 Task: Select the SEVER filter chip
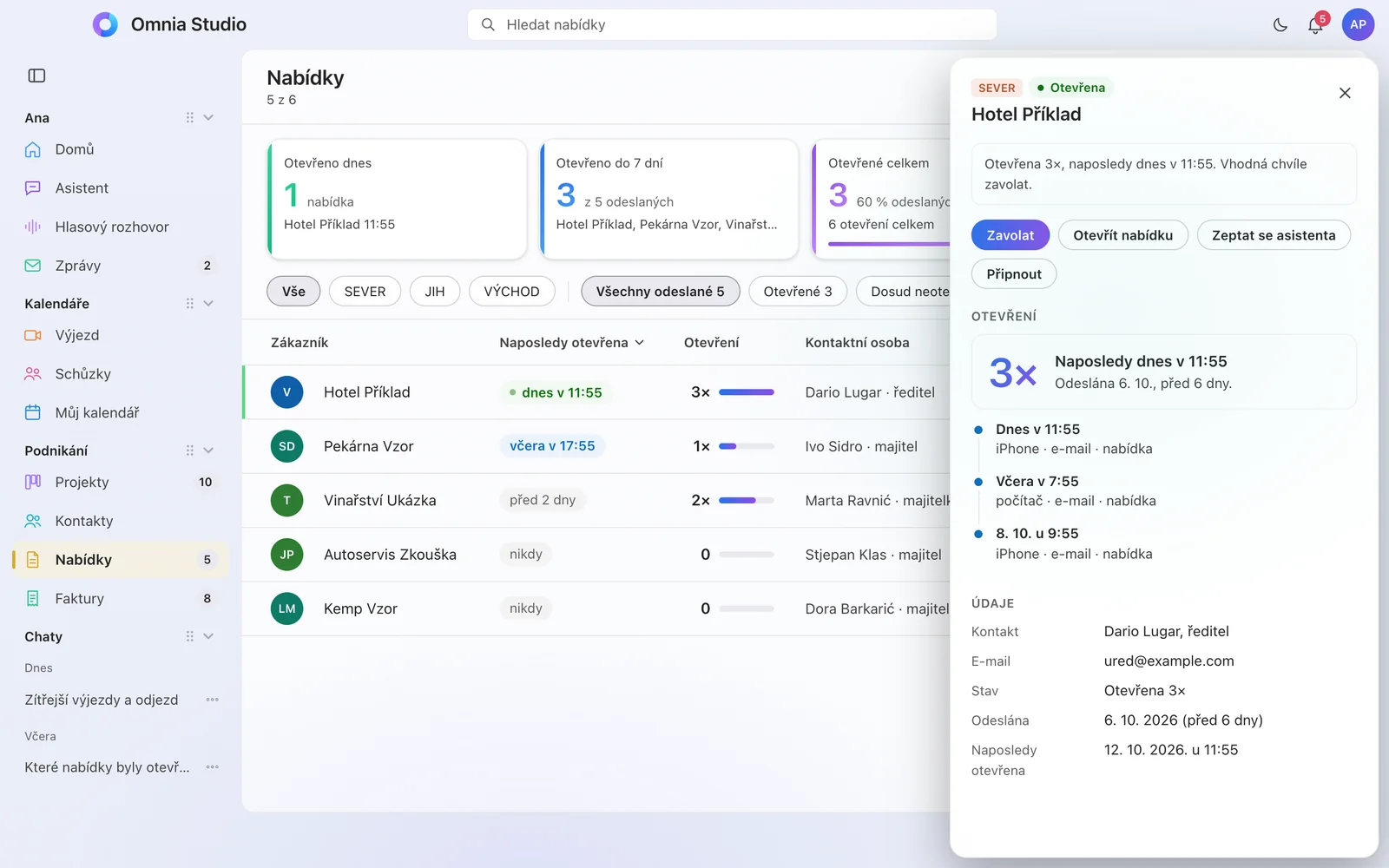pos(365,292)
